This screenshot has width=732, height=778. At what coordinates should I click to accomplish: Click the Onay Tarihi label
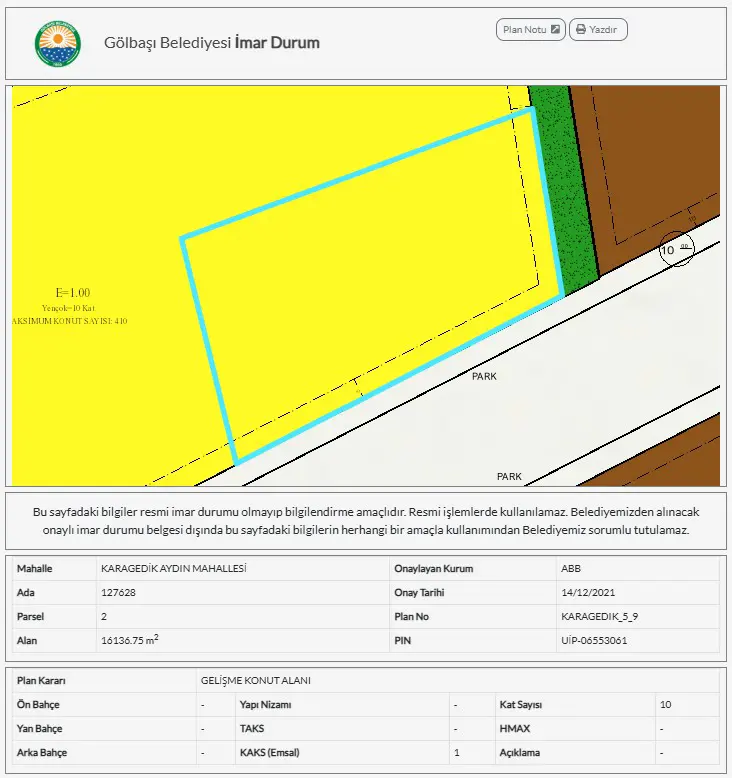[419, 592]
